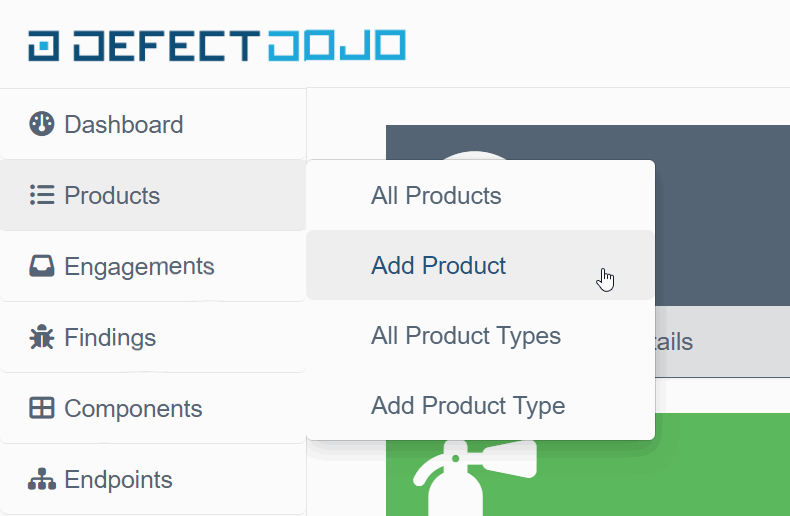Select All Product Types menu entry
This screenshot has width=790, height=516.
[465, 336]
